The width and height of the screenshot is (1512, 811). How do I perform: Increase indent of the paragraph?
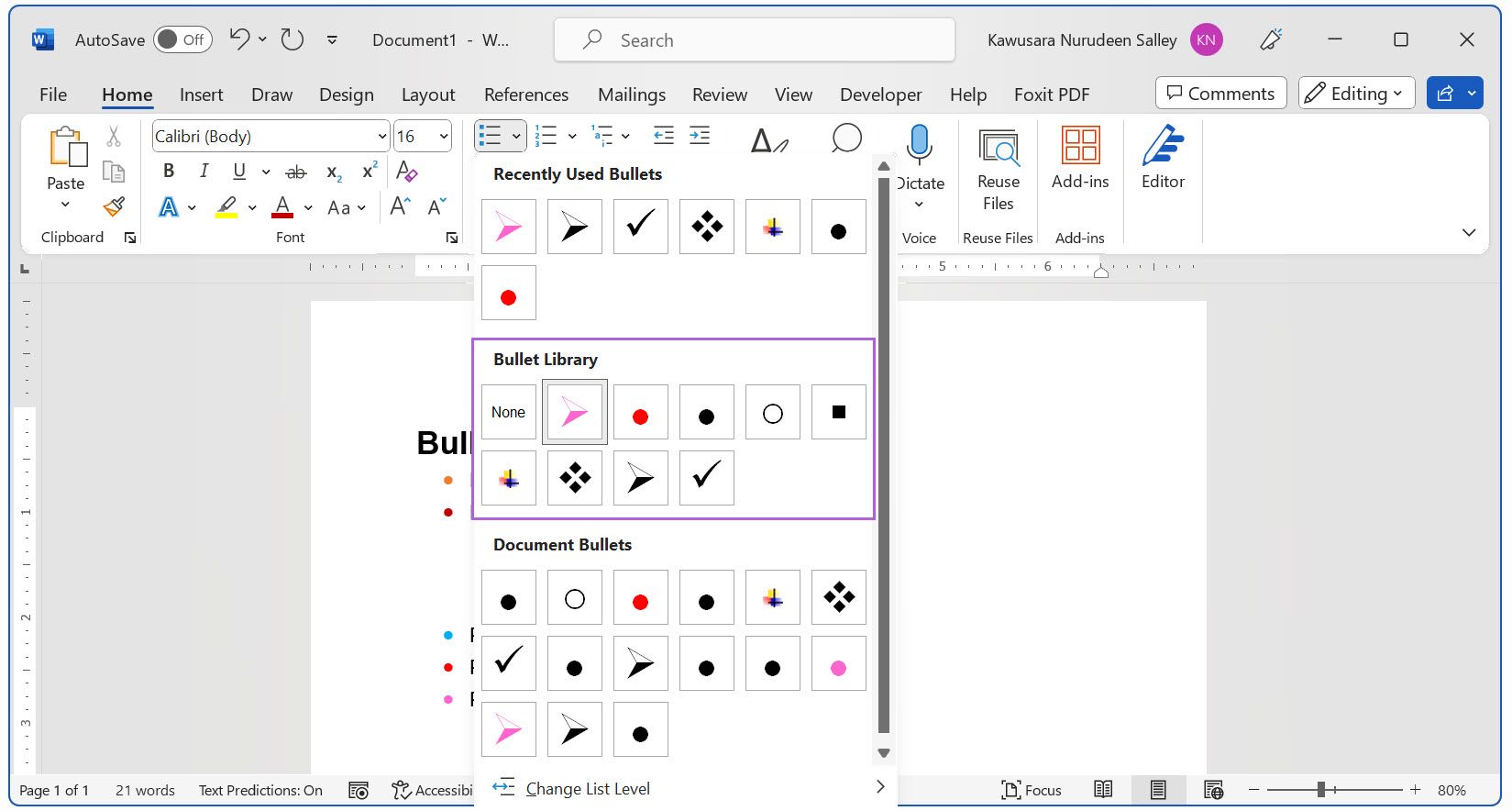(x=700, y=136)
